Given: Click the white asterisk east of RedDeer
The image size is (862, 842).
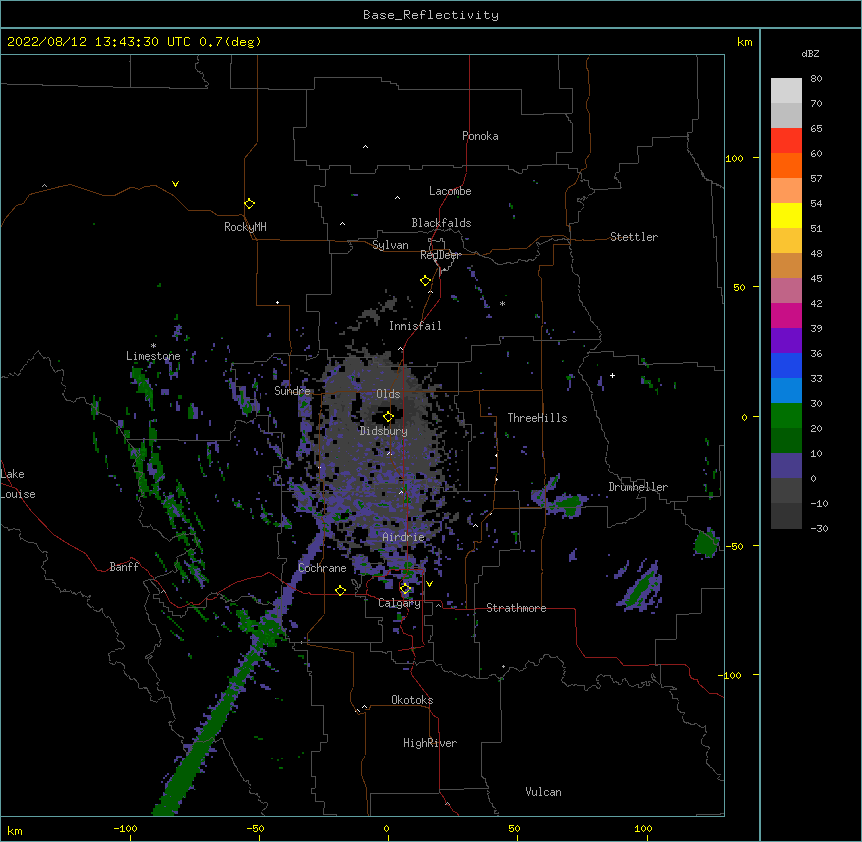Looking at the screenshot, I should tap(502, 303).
